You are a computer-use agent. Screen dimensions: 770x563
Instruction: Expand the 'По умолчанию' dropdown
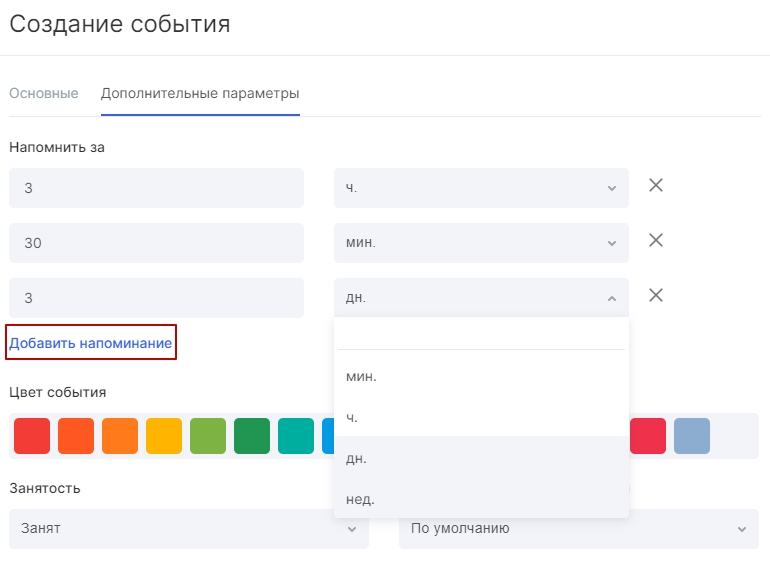click(578, 528)
